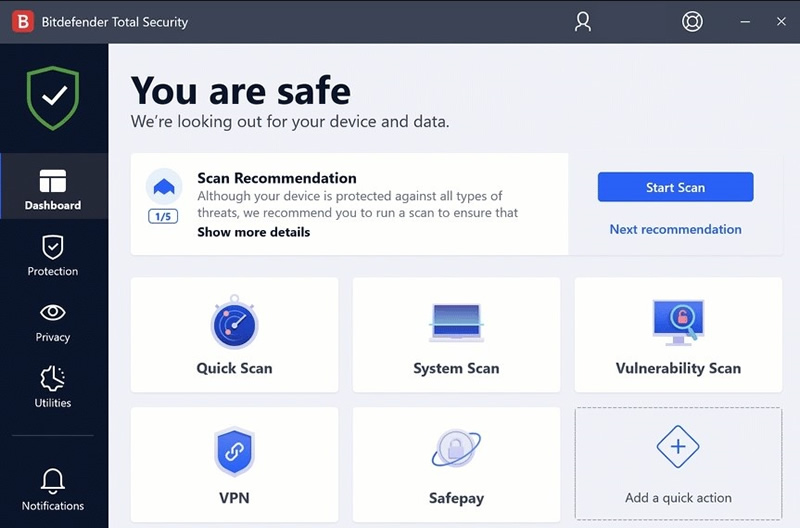Select the Notifications label in the sidebar

click(53, 506)
